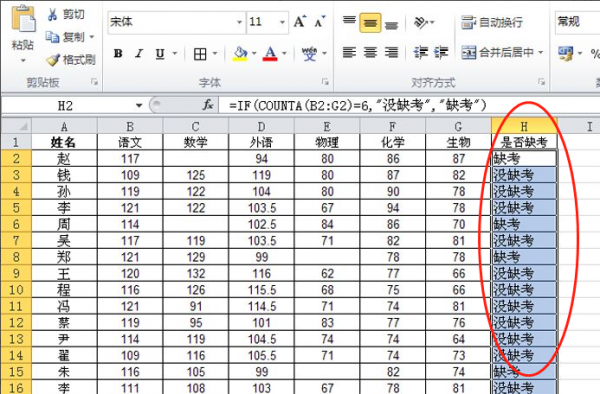The height and width of the screenshot is (394, 600).
Task: Toggle Bold formatting
Action: [x=118, y=54]
